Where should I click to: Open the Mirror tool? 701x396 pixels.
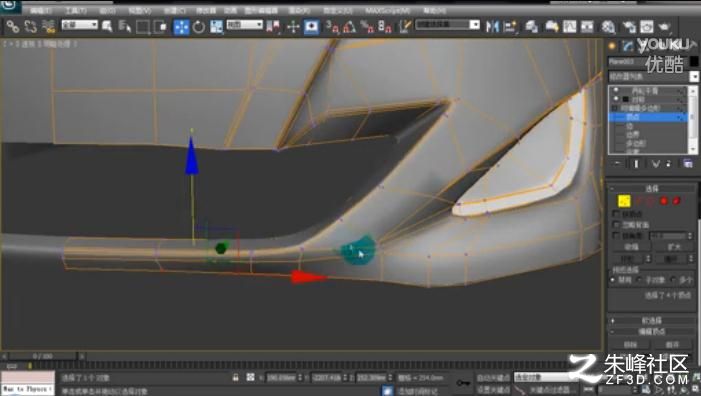[x=492, y=27]
